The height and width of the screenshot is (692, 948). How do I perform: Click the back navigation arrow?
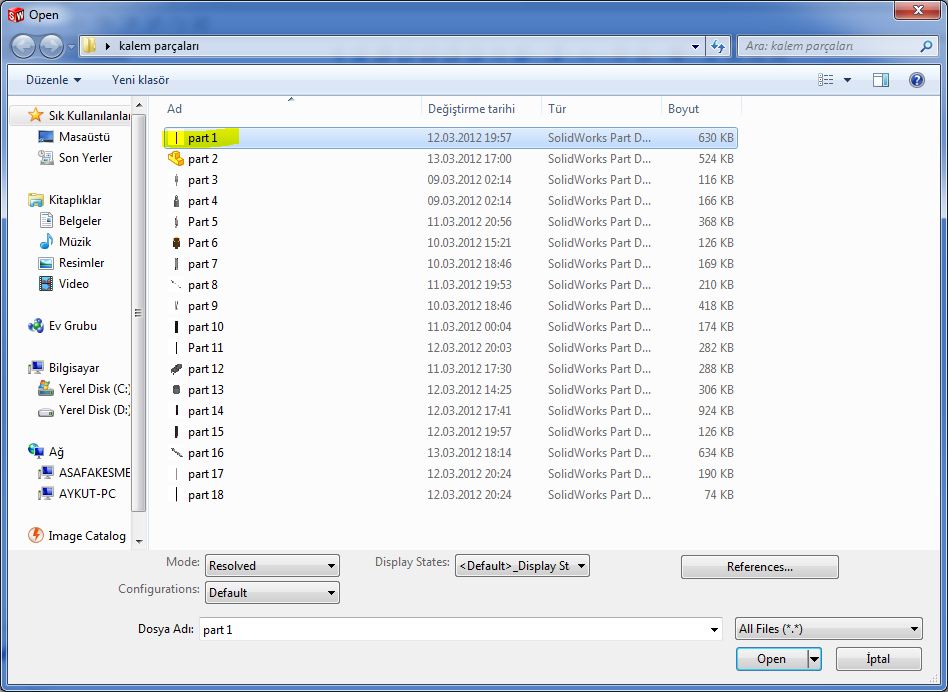pos(24,46)
